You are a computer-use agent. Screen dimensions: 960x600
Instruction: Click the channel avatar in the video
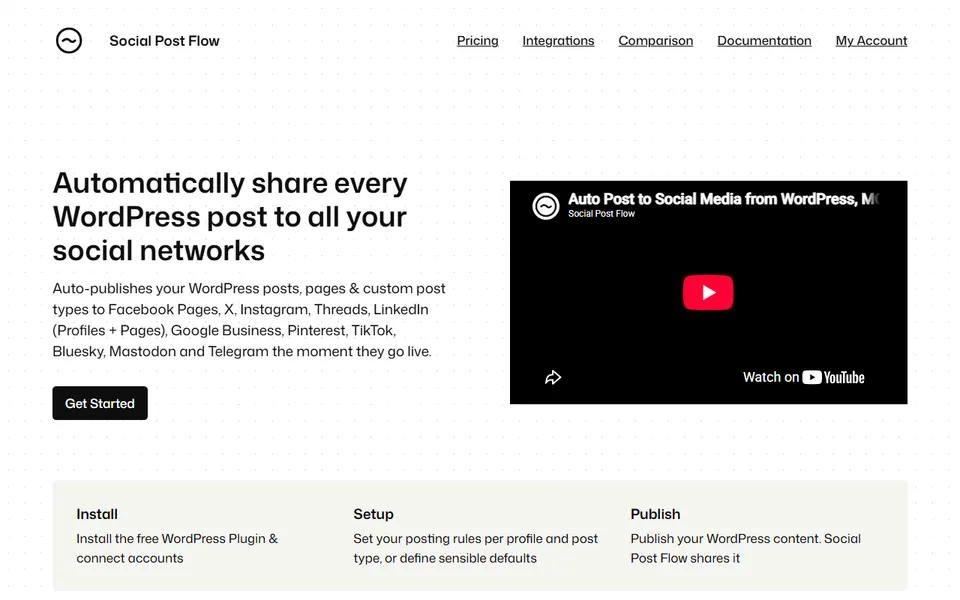[x=546, y=206]
